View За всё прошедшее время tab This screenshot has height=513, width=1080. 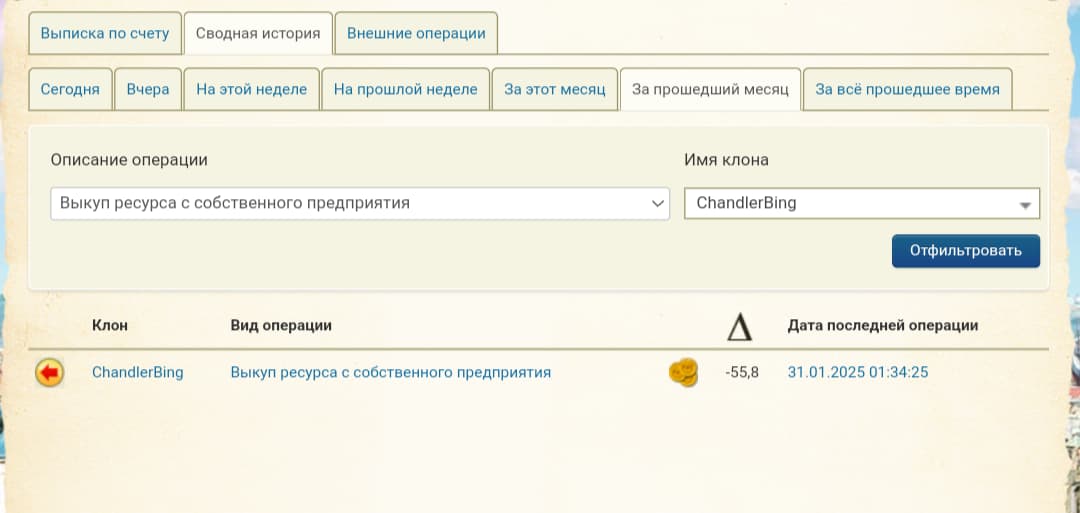click(x=907, y=89)
